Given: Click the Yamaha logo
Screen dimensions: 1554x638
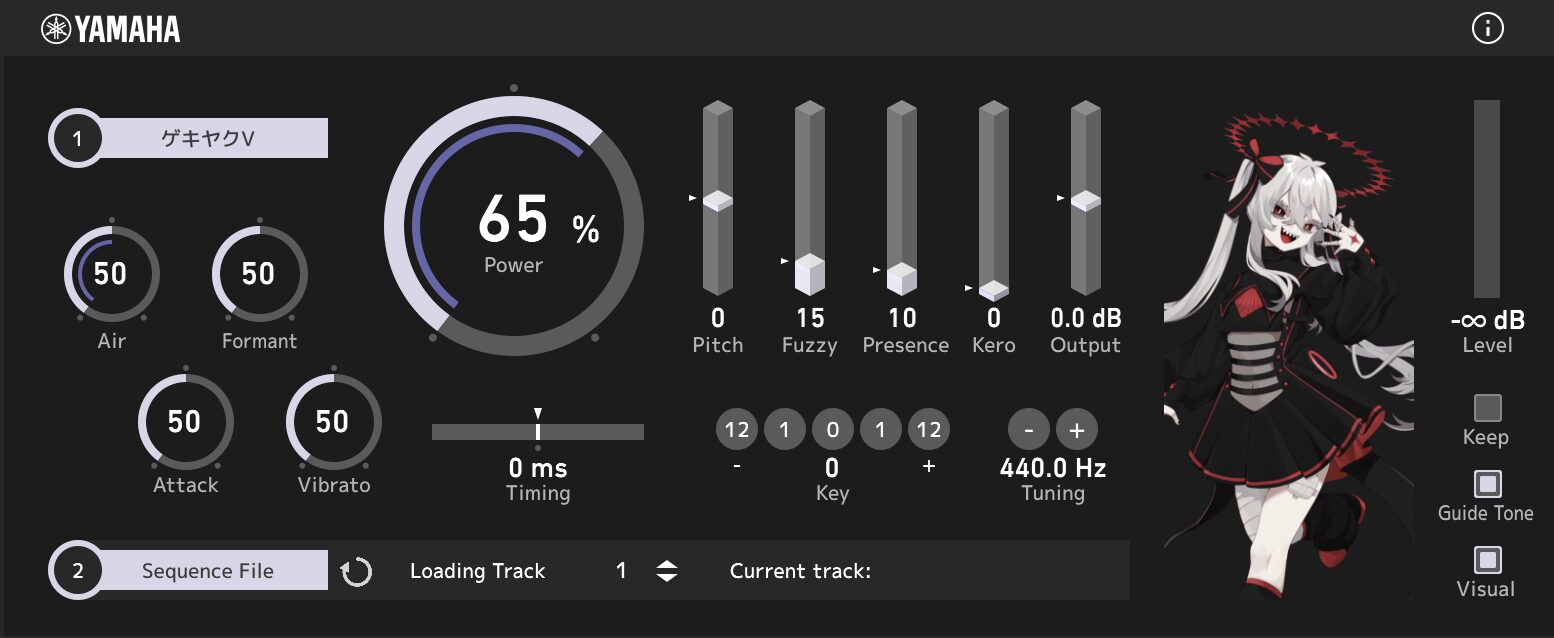Looking at the screenshot, I should (111, 29).
